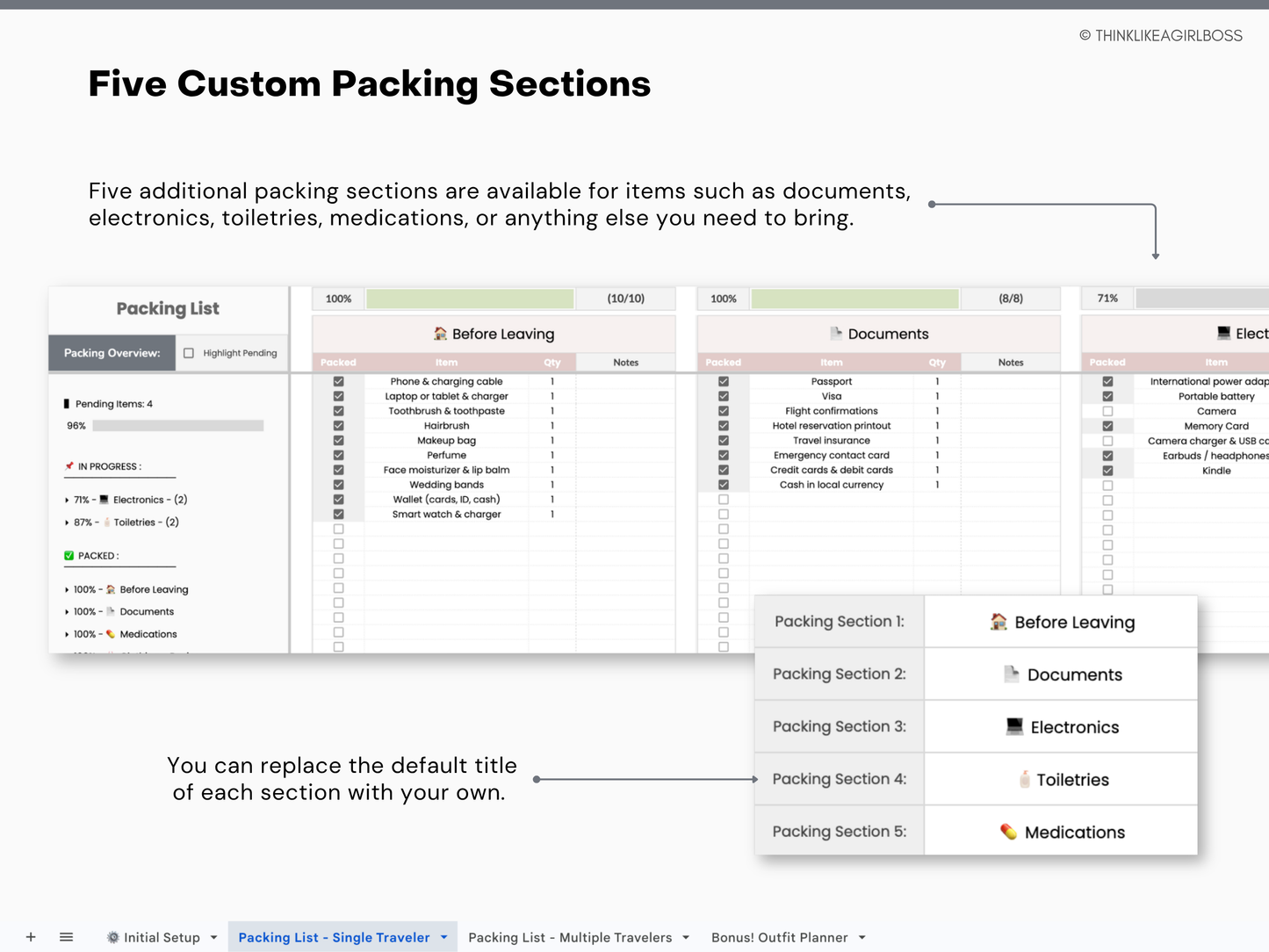Screen dimensions: 1269x952
Task: Uncheck the Wedding bands packed checkbox
Action: click(339, 485)
